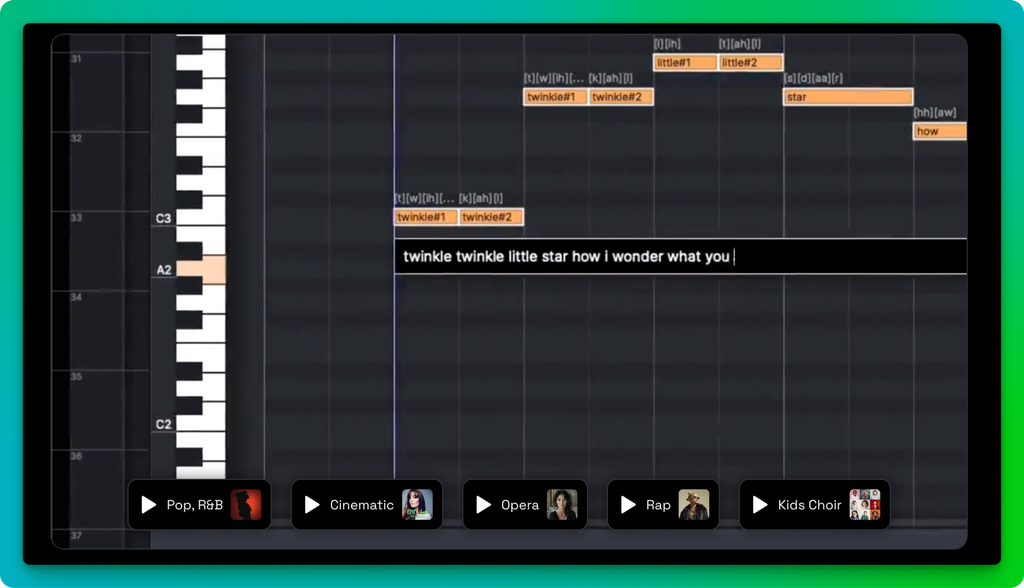Select the twinkle#2 note in the star note's row
The image size is (1024, 588).
pos(621,97)
